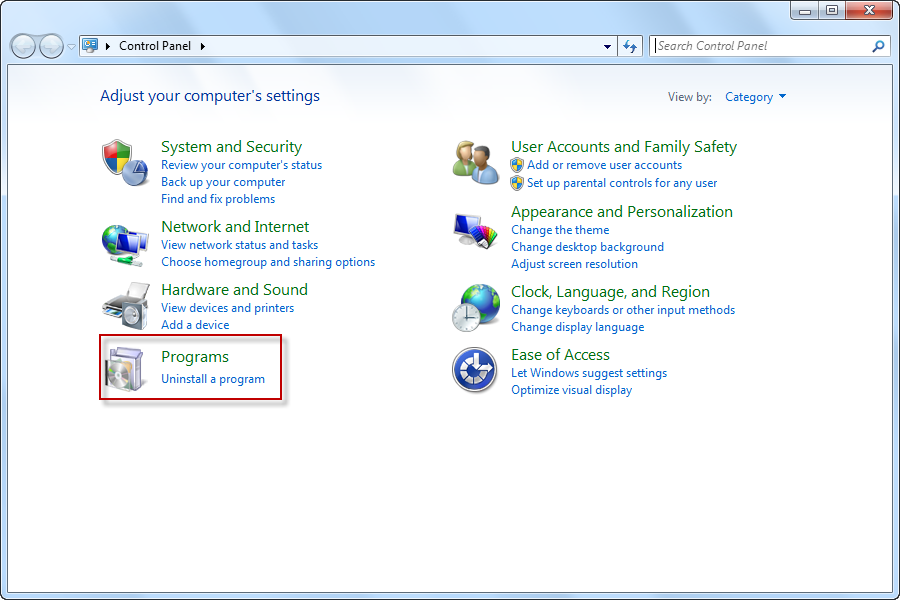
Task: Click Uninstall a program
Action: tap(213, 379)
